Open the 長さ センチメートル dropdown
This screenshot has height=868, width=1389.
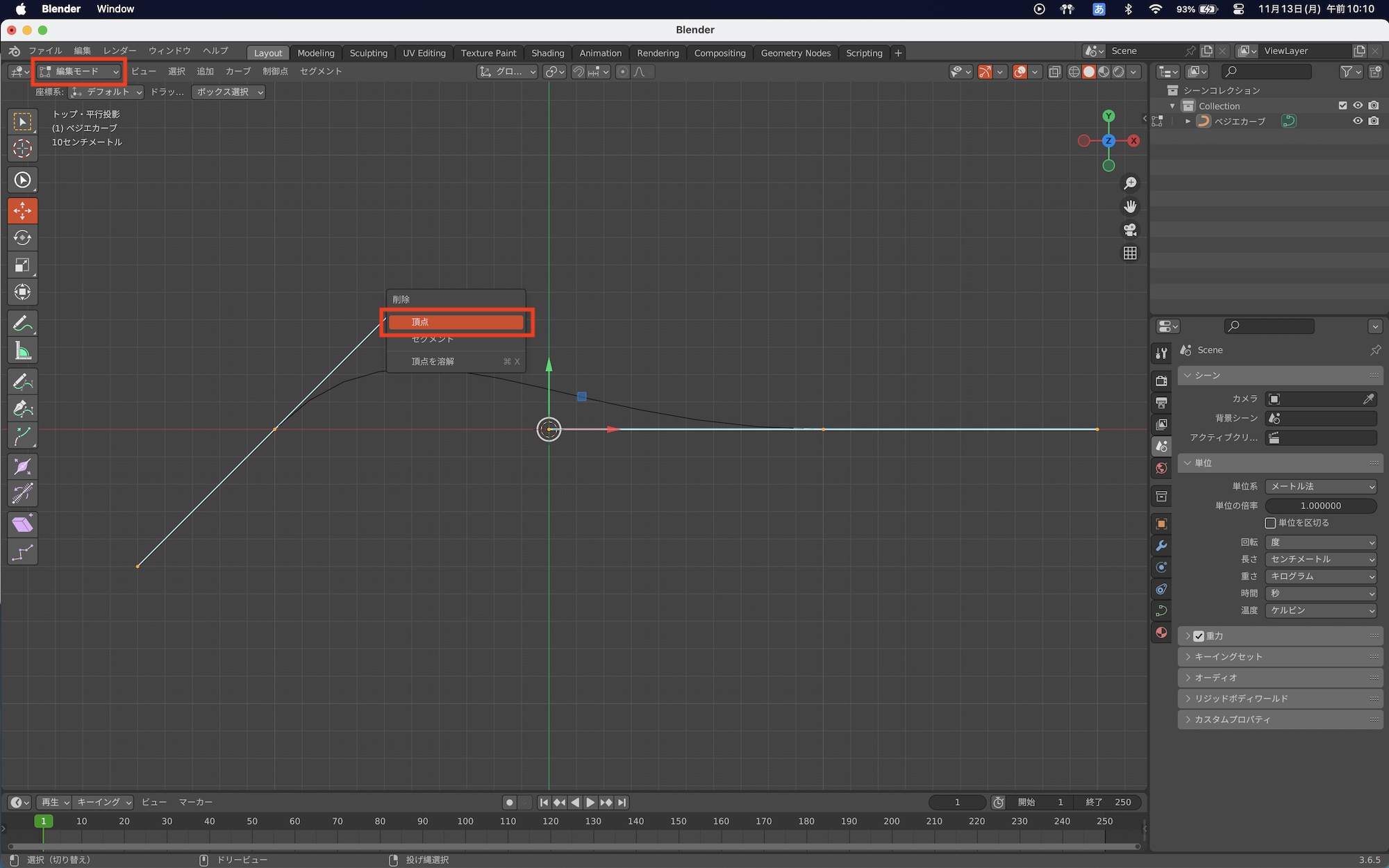click(x=1320, y=559)
